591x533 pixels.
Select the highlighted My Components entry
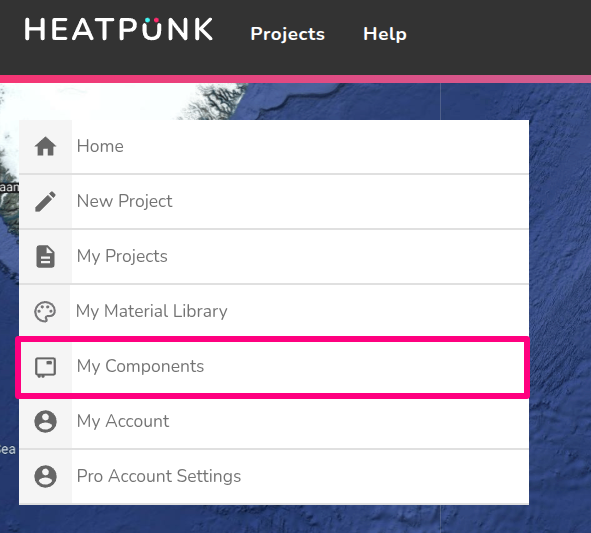[273, 368]
